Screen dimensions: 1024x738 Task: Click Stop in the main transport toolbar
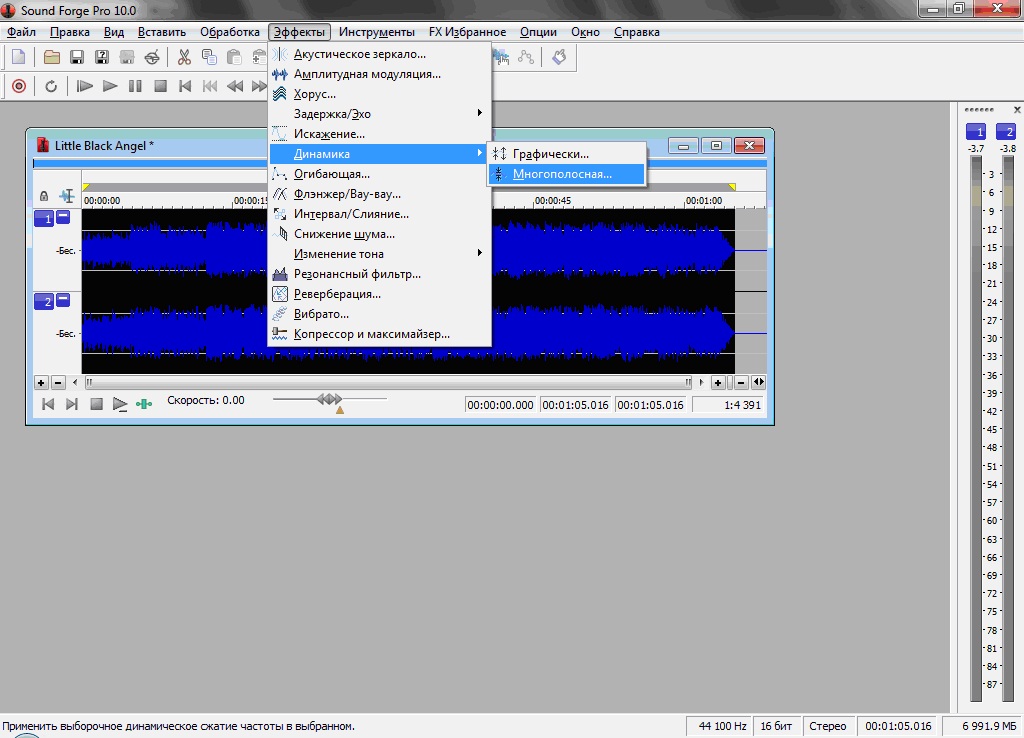160,86
